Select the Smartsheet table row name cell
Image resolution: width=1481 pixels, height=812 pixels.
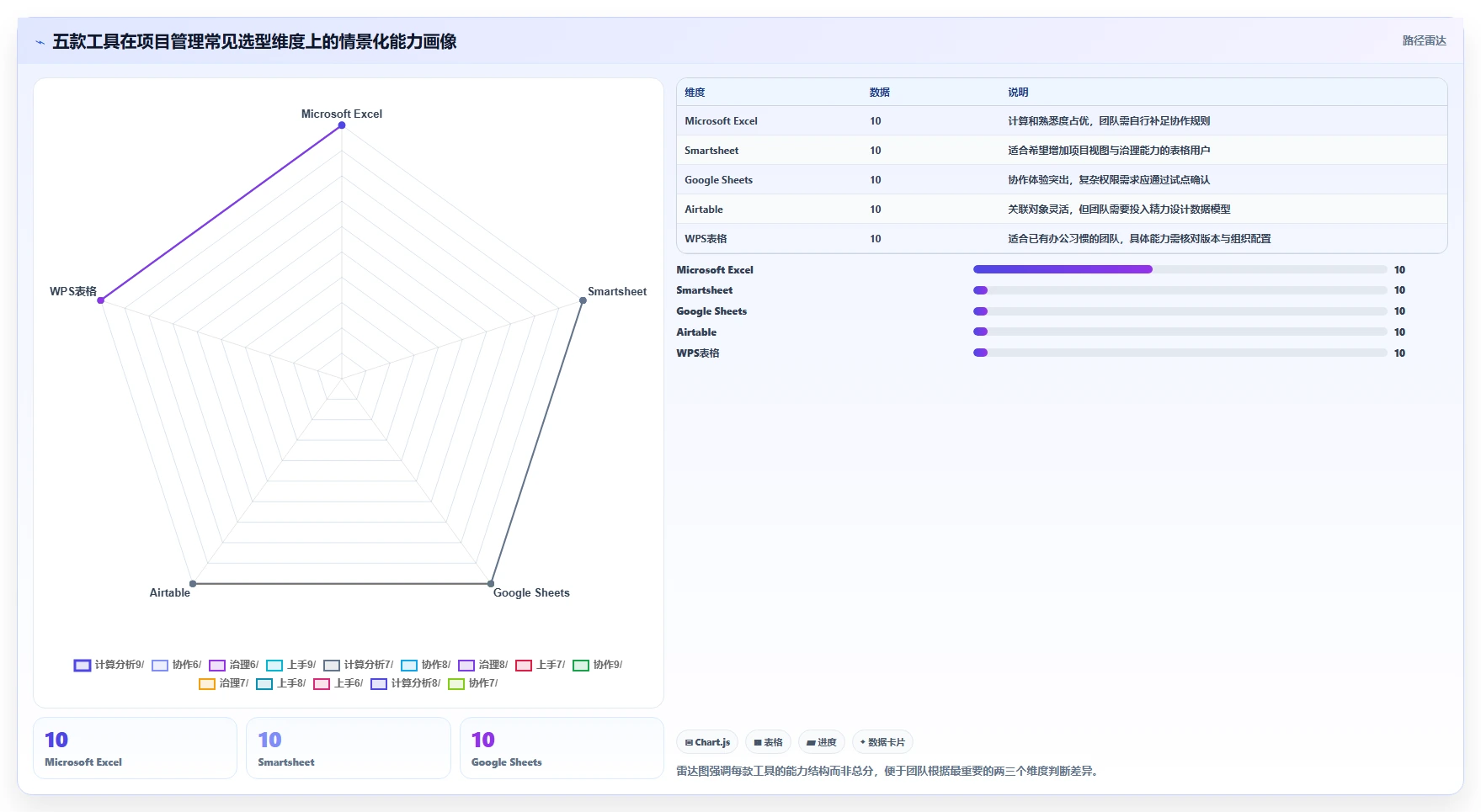pos(711,151)
